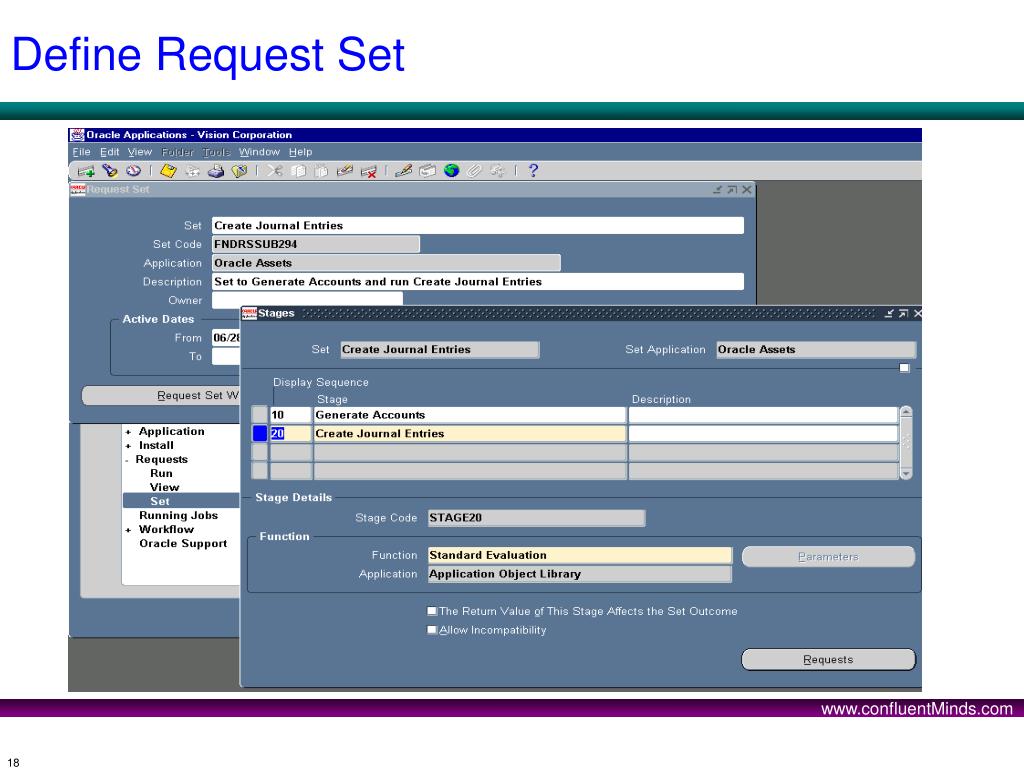Select View under Requests in navigator
Image resolution: width=1024 pixels, height=768 pixels.
pos(165,487)
